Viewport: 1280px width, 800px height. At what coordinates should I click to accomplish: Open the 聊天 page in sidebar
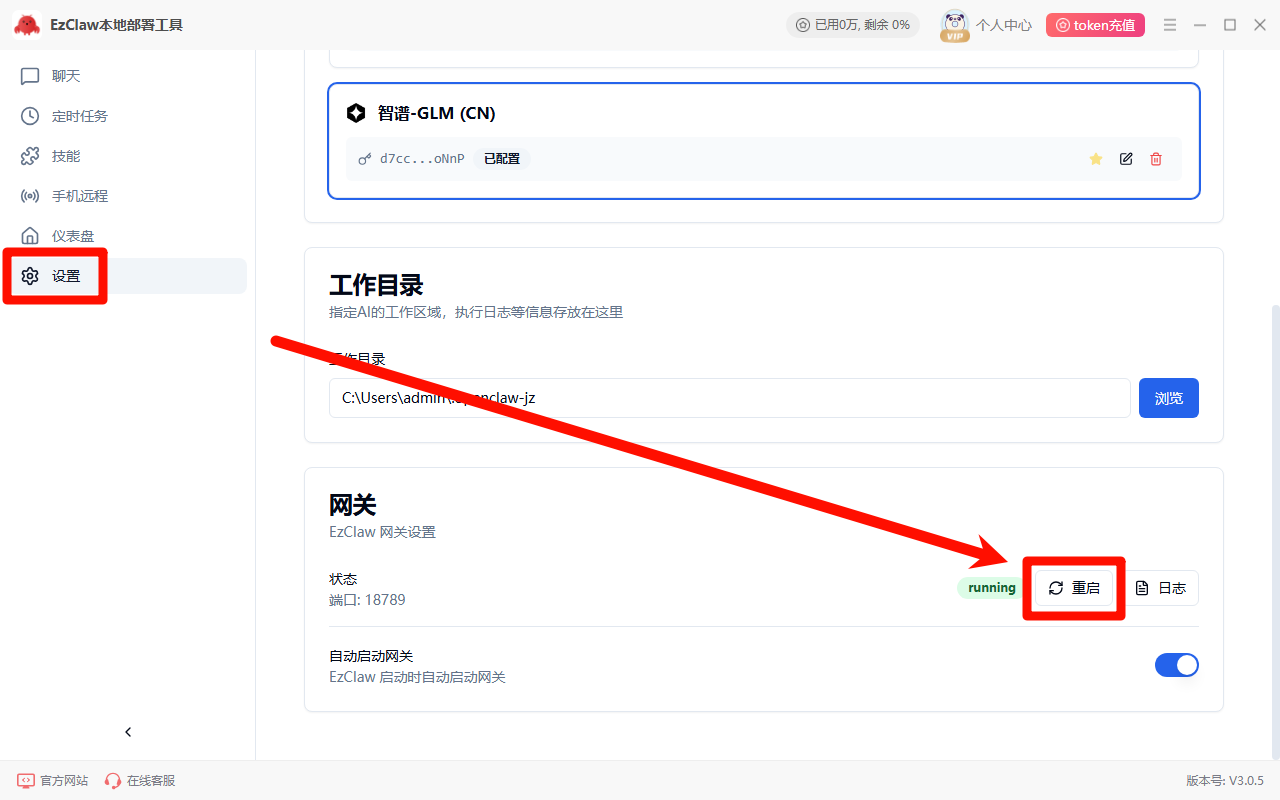(x=66, y=76)
